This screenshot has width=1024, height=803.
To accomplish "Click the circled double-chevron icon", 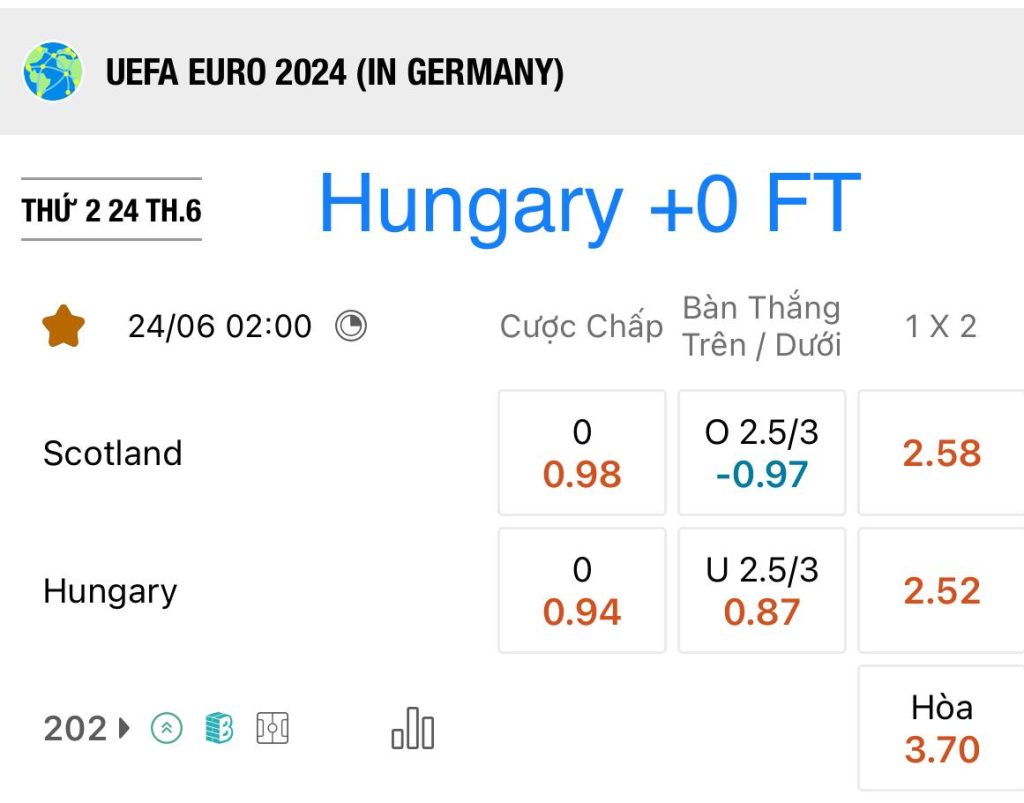I will coord(167,728).
